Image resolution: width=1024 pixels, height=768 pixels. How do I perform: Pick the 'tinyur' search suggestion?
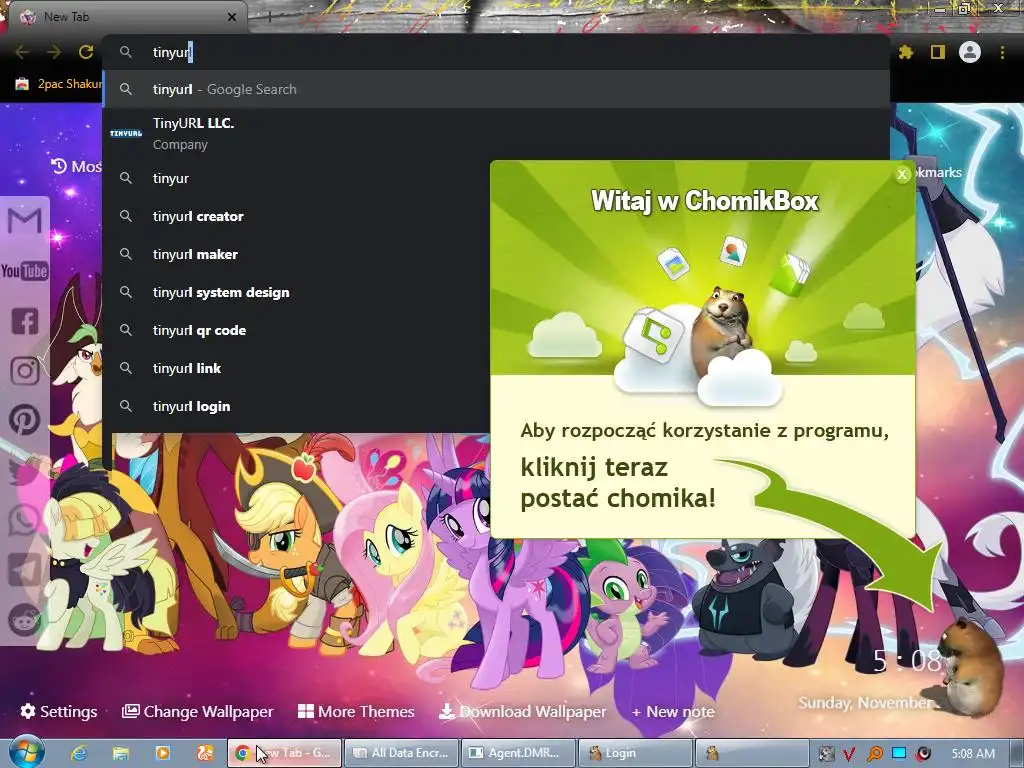click(x=297, y=178)
